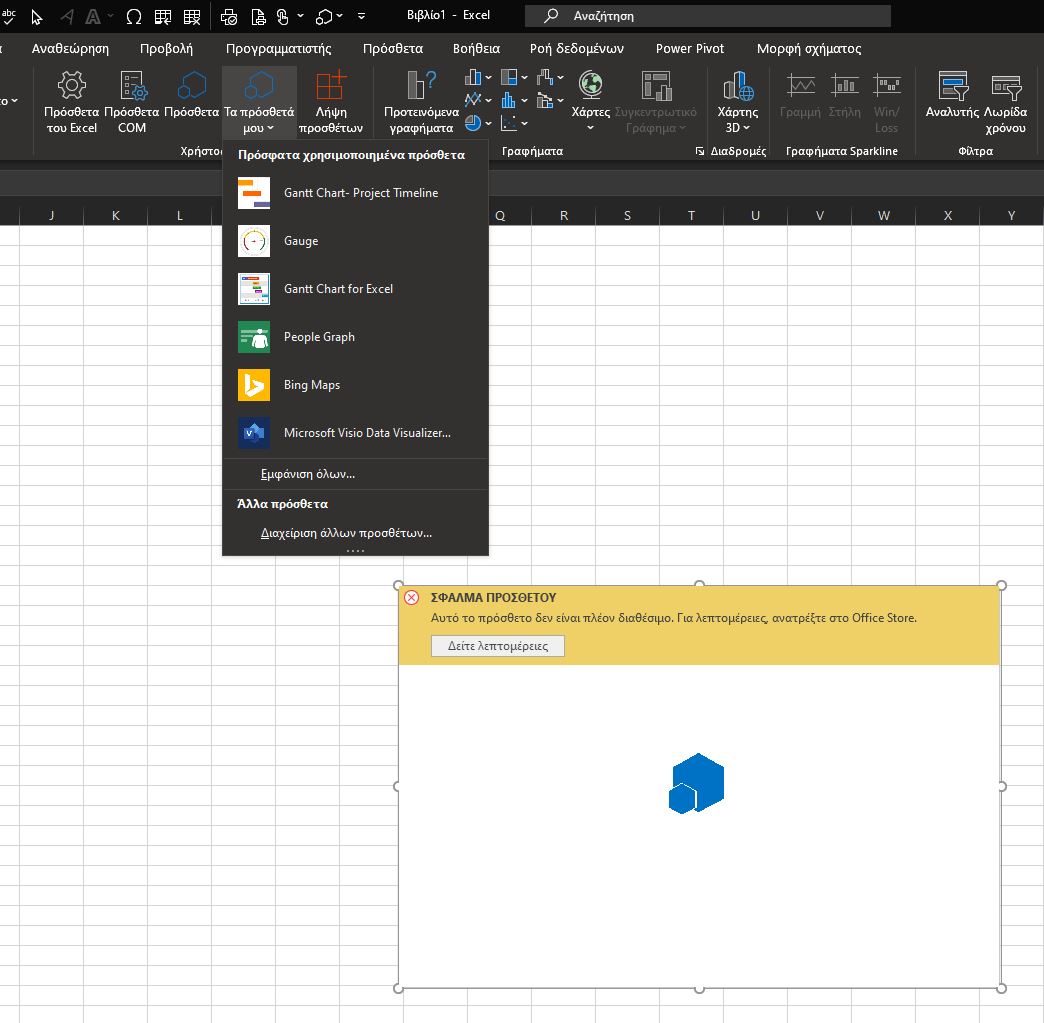1044x1023 pixels.
Task: Launch the Bing Maps add-in
Action: (x=356, y=385)
